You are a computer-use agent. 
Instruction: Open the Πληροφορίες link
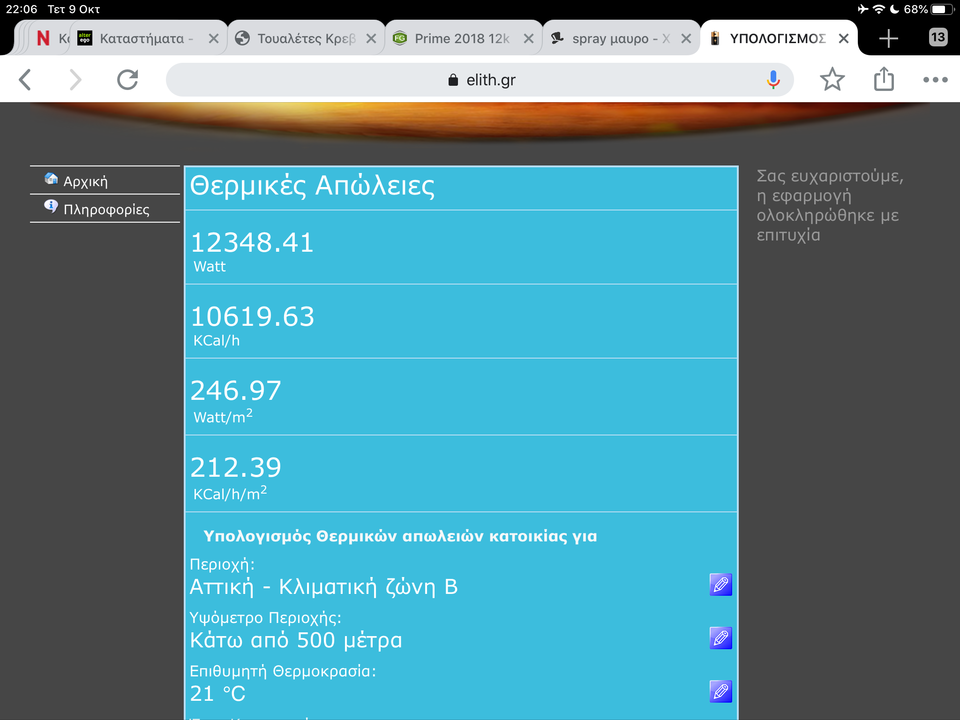pyautogui.click(x=105, y=209)
